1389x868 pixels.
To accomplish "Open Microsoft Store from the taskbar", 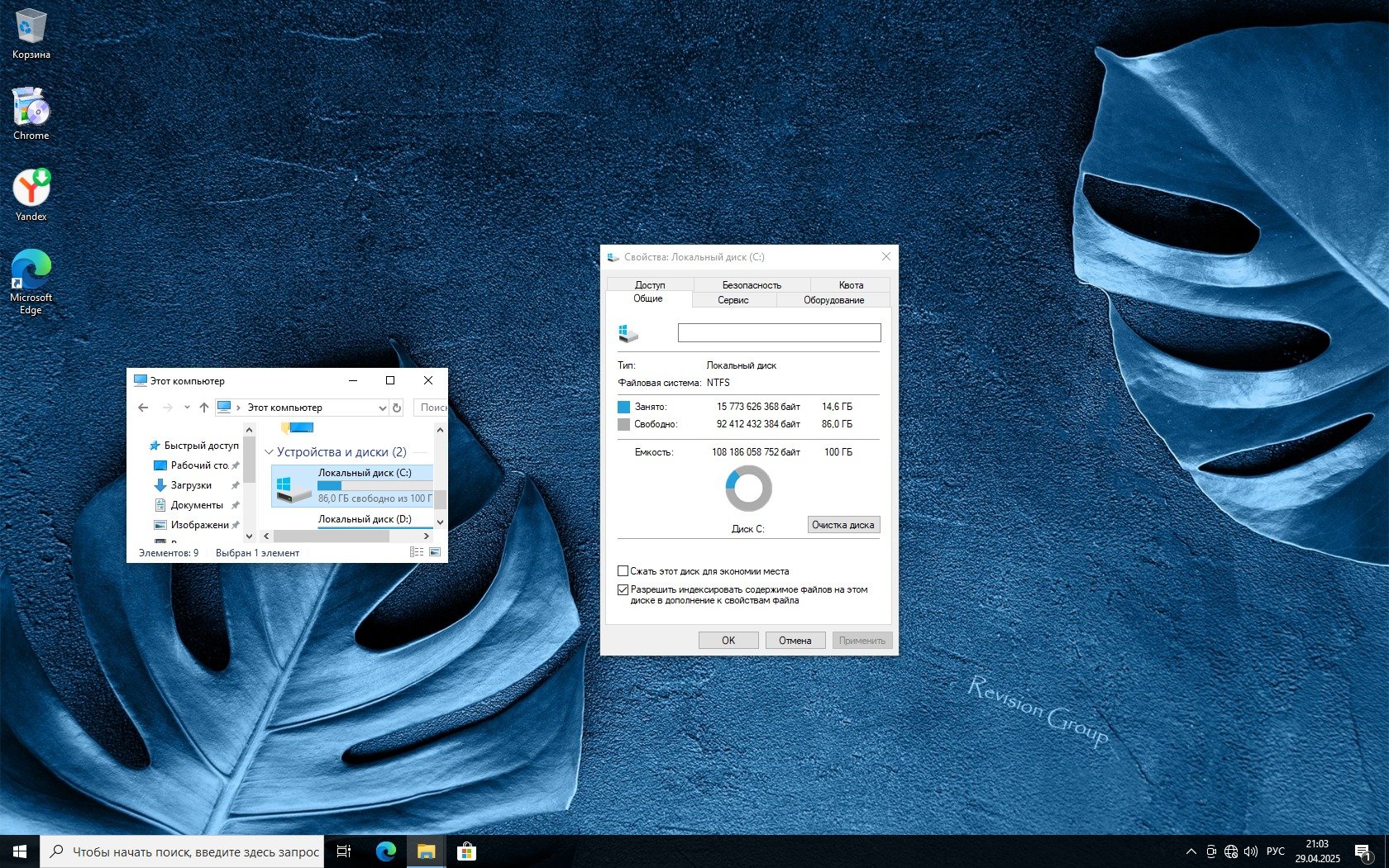I will pos(466,851).
